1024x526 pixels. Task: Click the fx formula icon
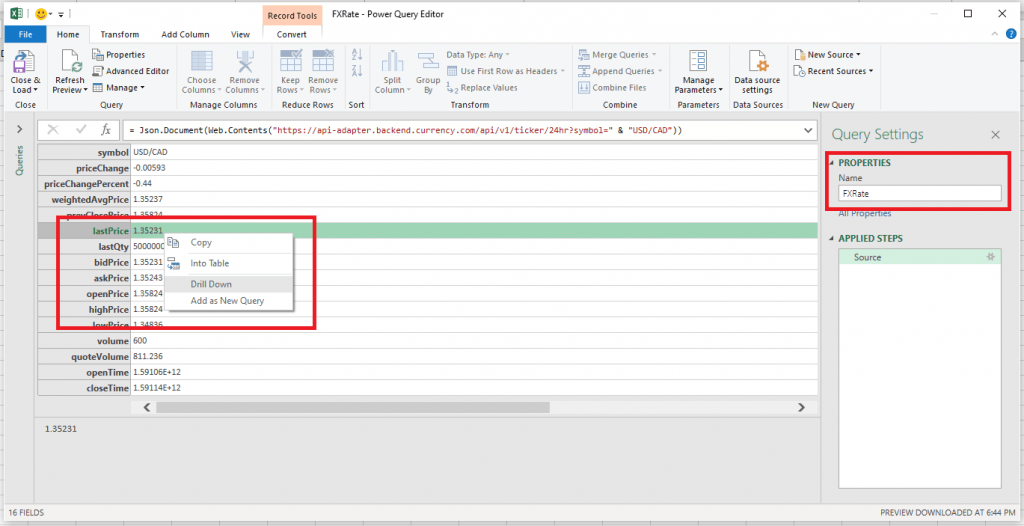coord(106,130)
